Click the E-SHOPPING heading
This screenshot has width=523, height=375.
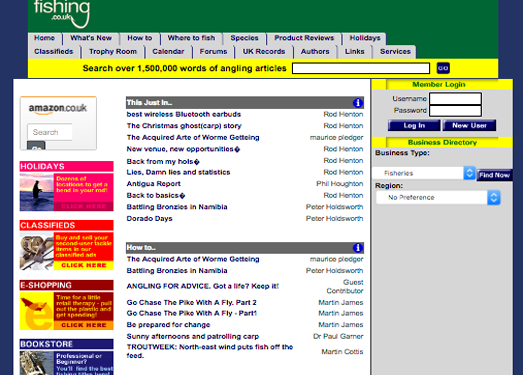46,285
